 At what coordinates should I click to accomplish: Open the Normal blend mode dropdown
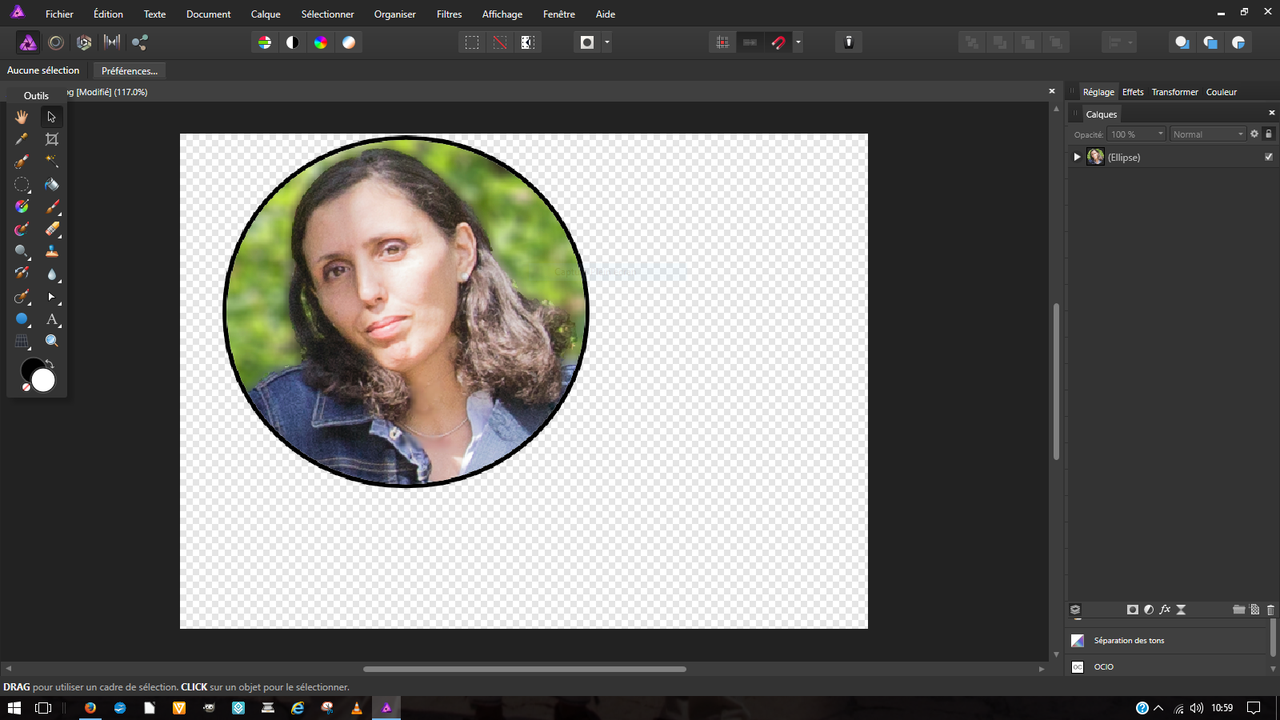(1208, 134)
